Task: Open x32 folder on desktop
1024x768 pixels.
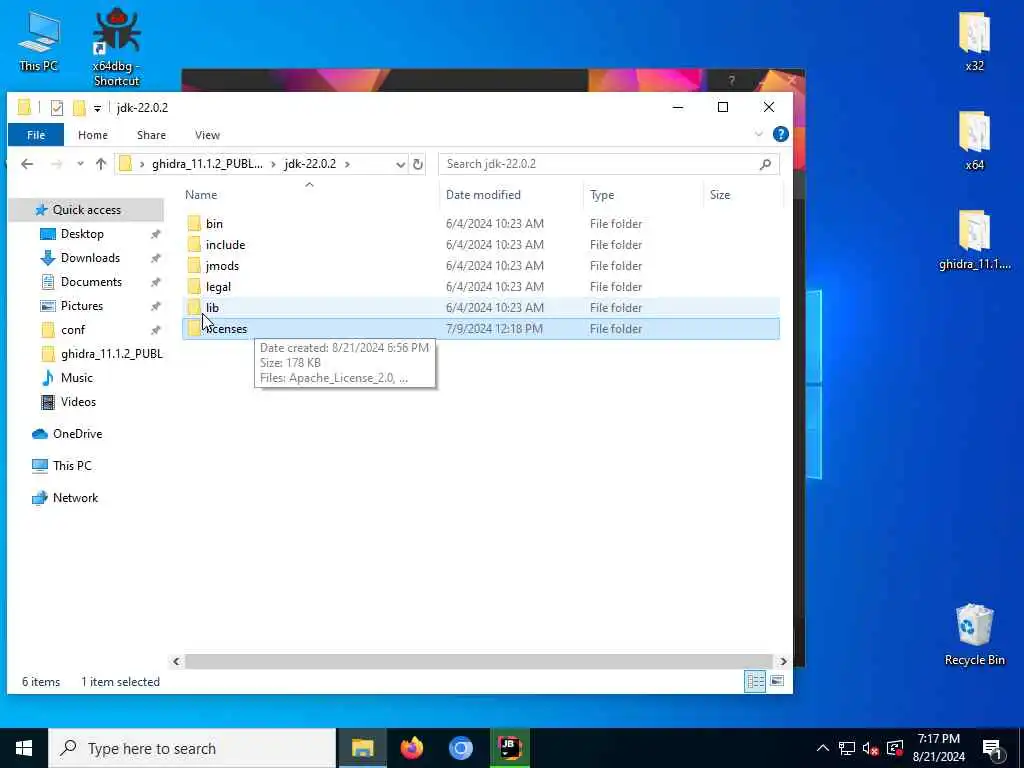Action: pyautogui.click(x=974, y=41)
